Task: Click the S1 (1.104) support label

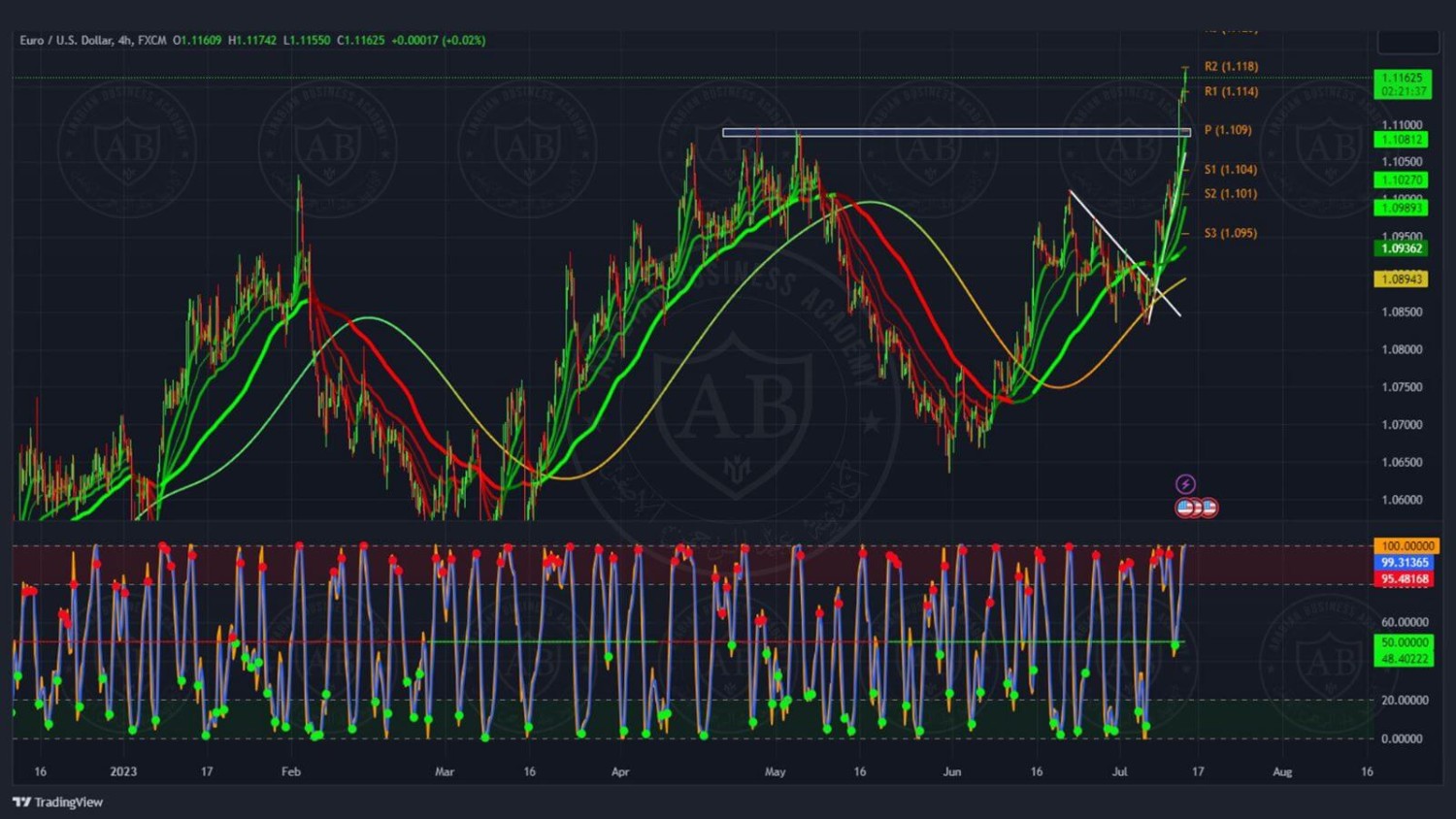Action: coord(1230,169)
